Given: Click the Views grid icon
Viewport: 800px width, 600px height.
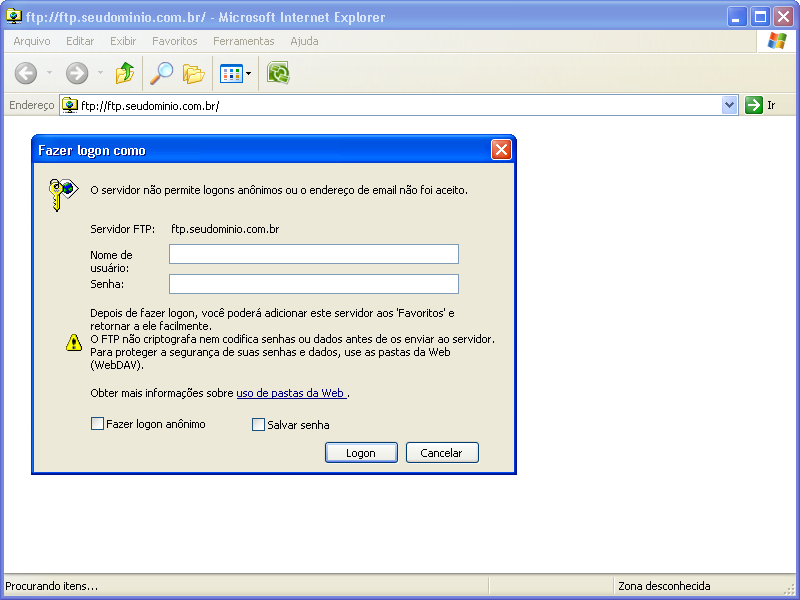Looking at the screenshot, I should 231,73.
